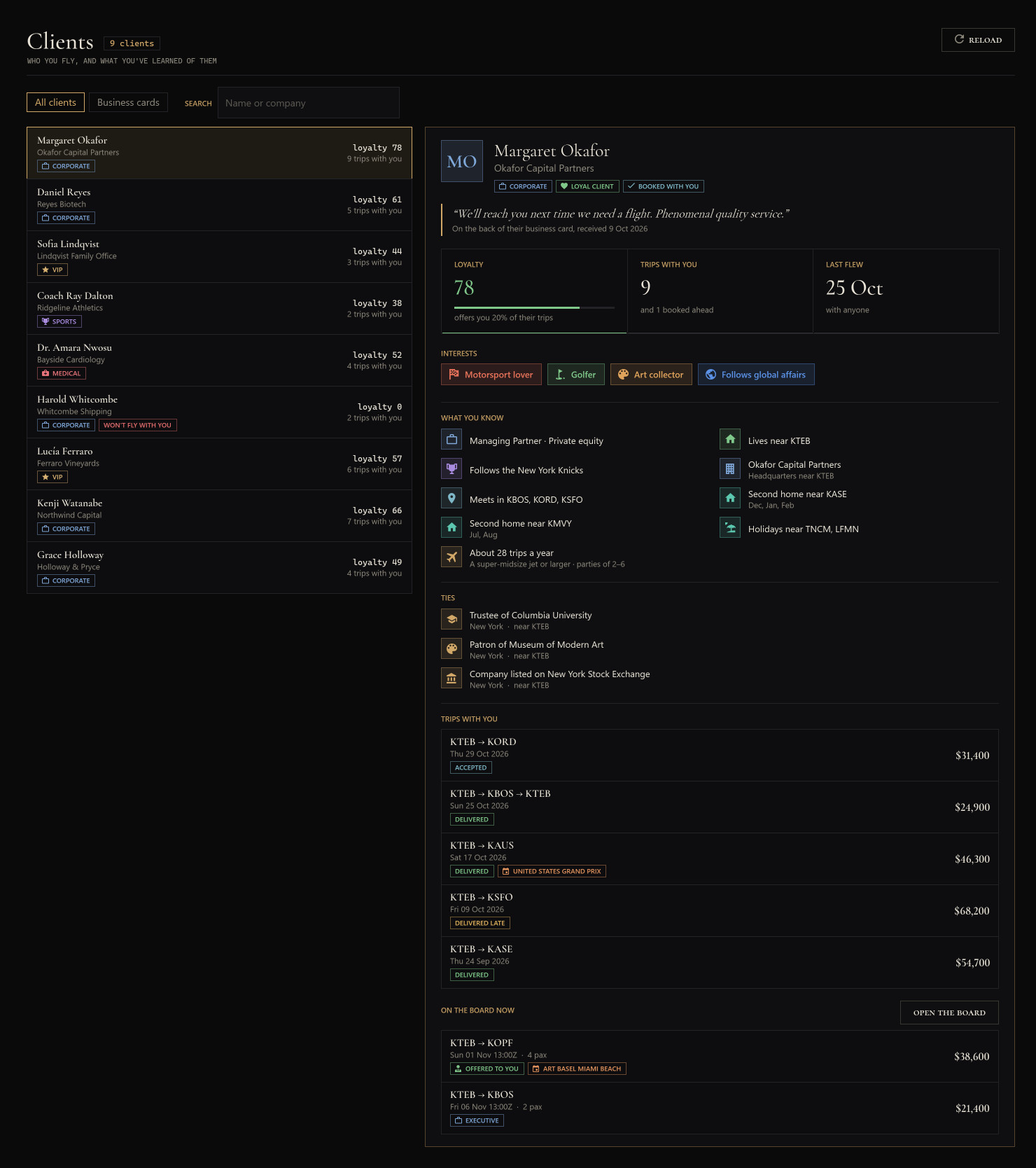Screen dimensions: 1036x1168
Task: Click the Won't Fly With You tag
Action: 138,425
